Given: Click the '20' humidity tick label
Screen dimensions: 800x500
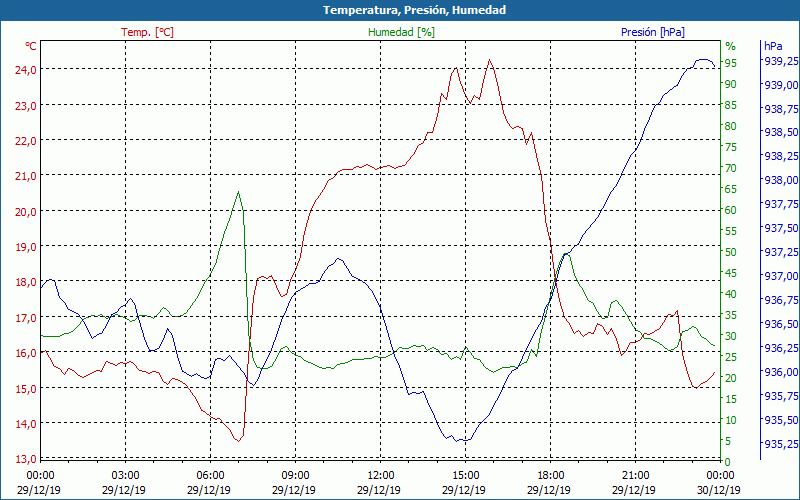Looking at the screenshot, I should (731, 378).
